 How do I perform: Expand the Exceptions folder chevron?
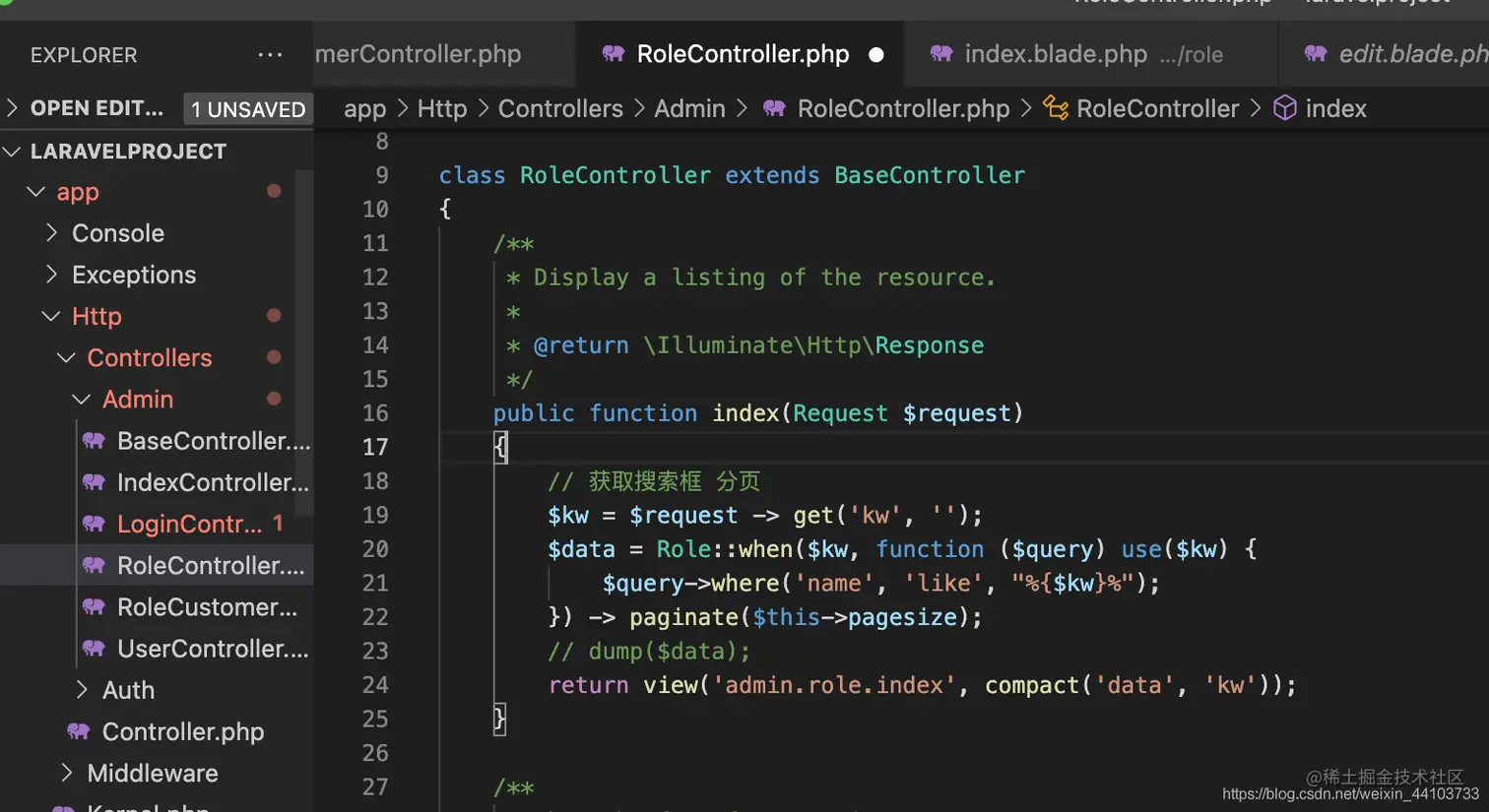click(x=52, y=275)
